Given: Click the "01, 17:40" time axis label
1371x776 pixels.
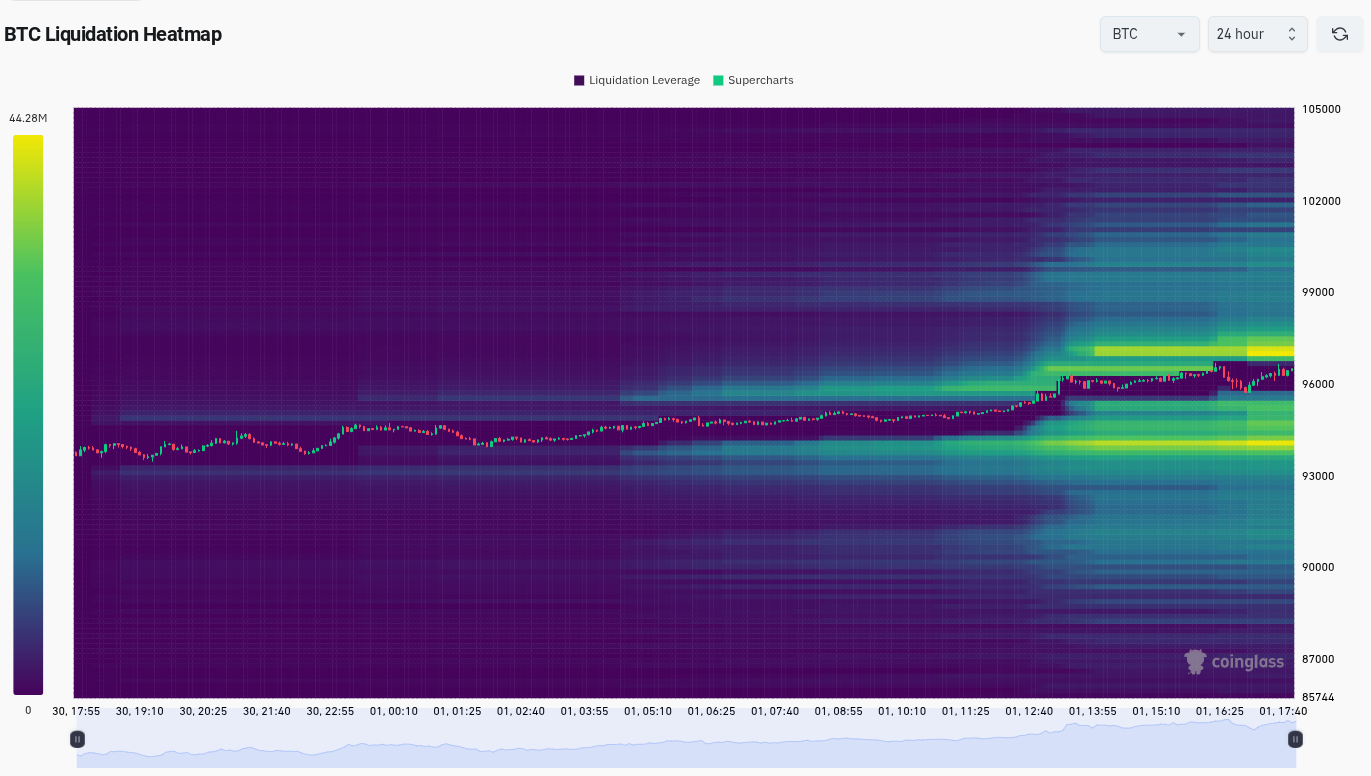Looking at the screenshot, I should [x=1282, y=711].
